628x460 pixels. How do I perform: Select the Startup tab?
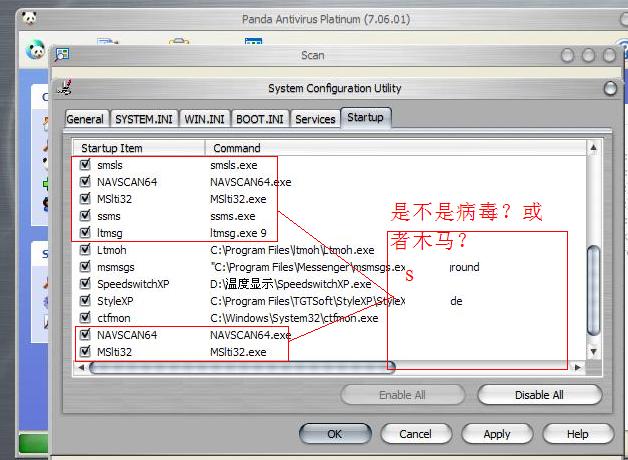click(x=365, y=117)
